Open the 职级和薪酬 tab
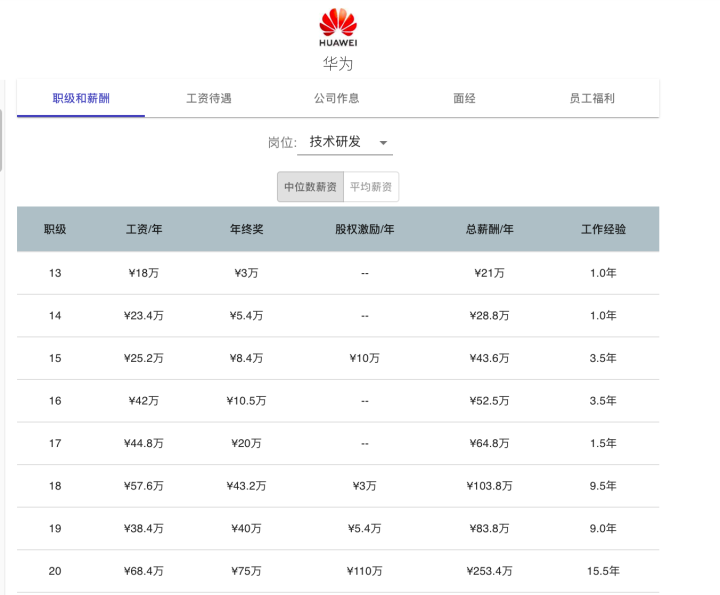Viewport: 720px width, 595px height. [x=81, y=98]
